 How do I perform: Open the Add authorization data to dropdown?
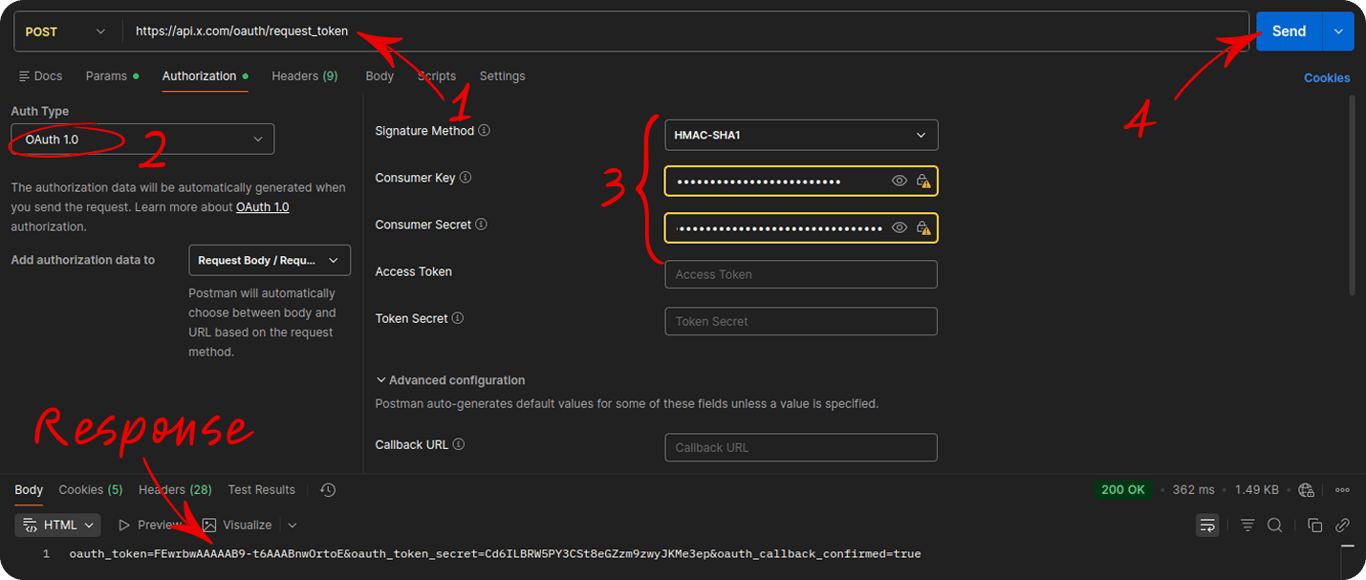click(x=270, y=260)
